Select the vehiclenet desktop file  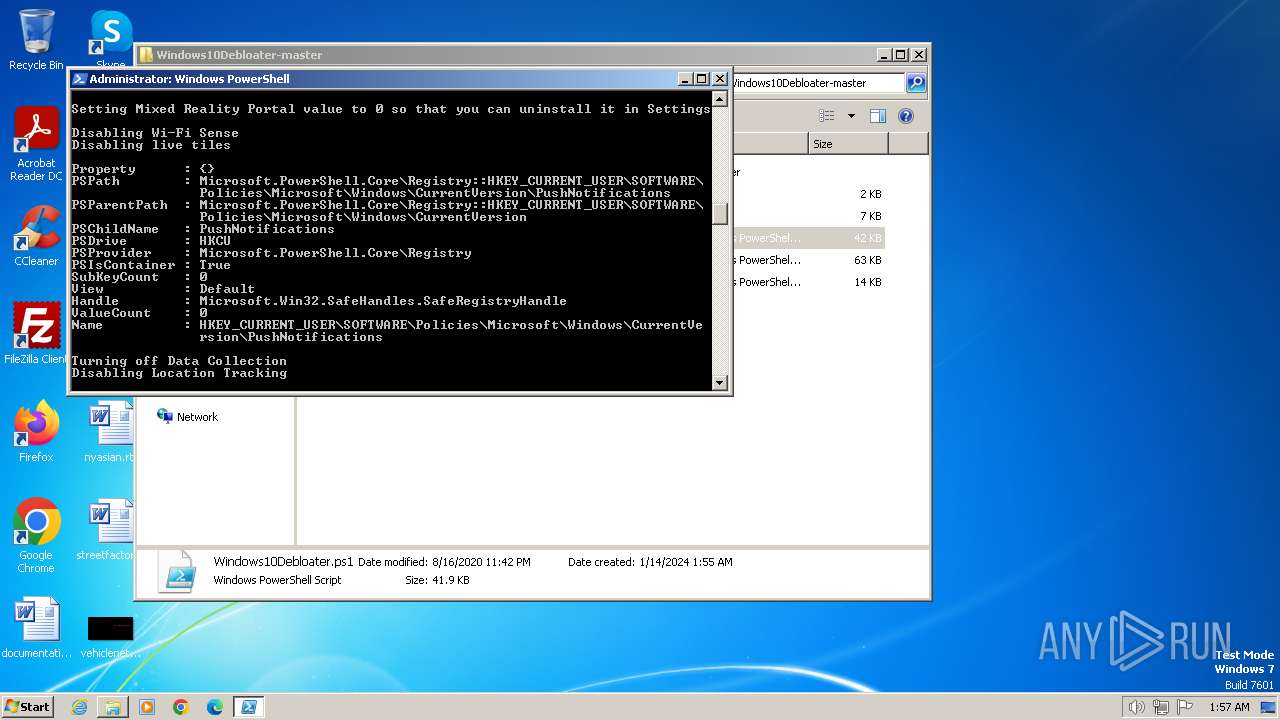point(110,636)
